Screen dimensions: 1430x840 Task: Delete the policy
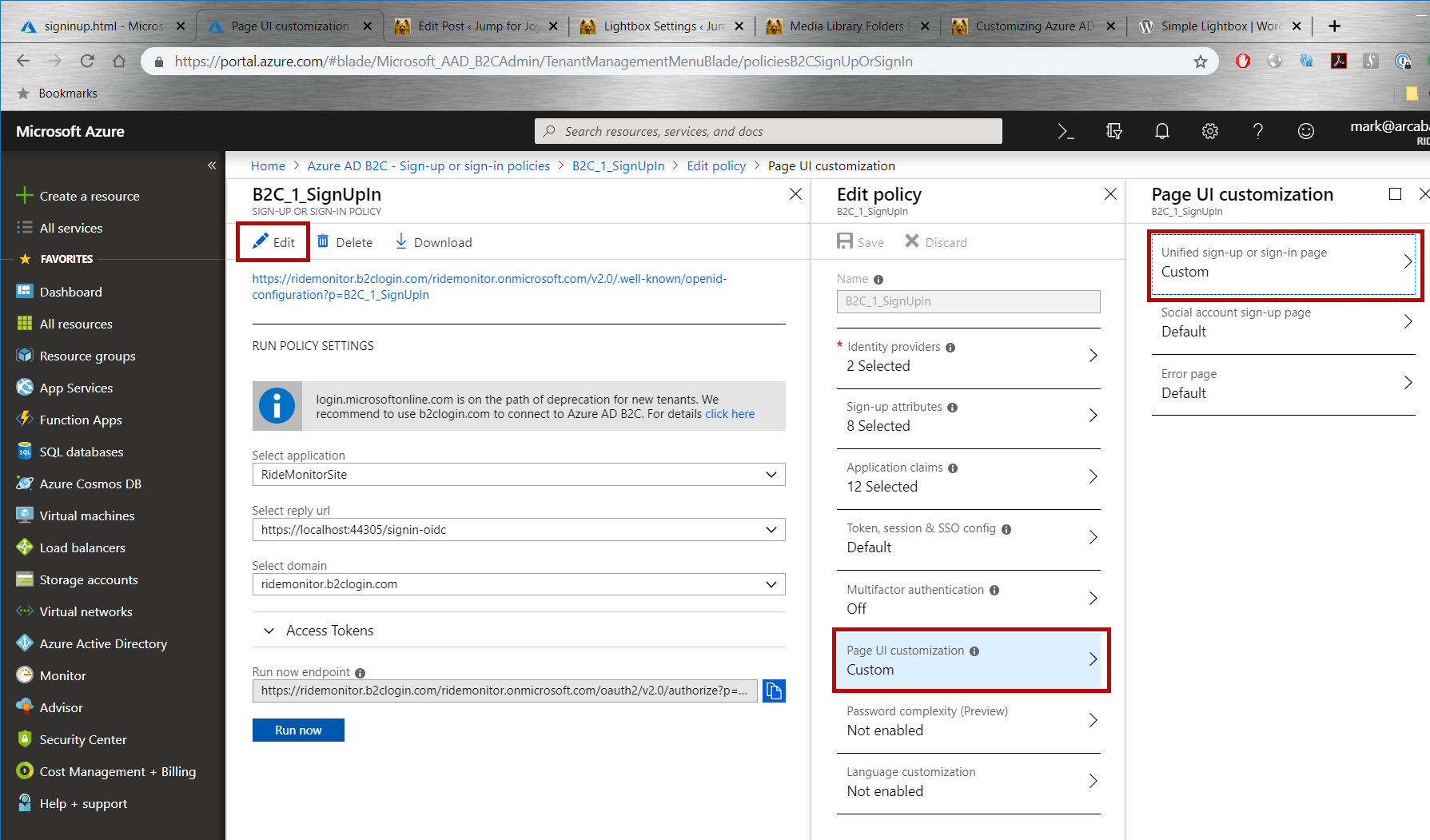(x=345, y=242)
